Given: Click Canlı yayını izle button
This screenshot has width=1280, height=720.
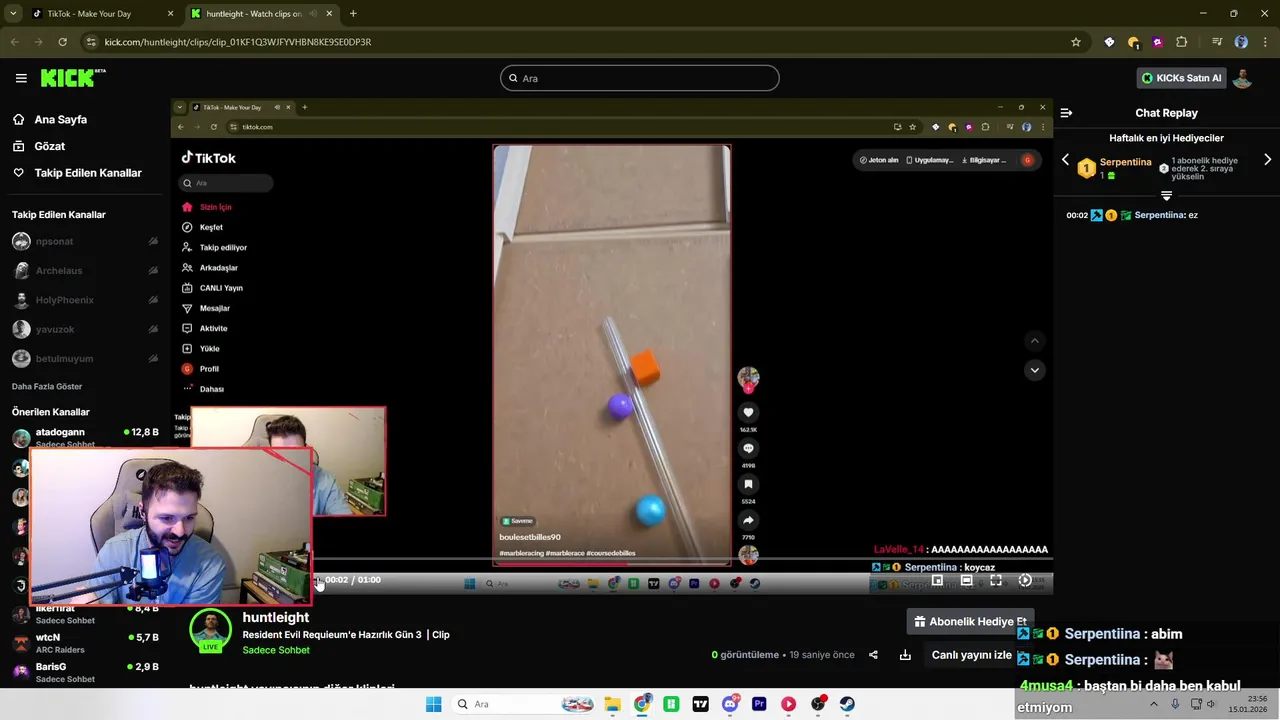Looking at the screenshot, I should [972, 655].
